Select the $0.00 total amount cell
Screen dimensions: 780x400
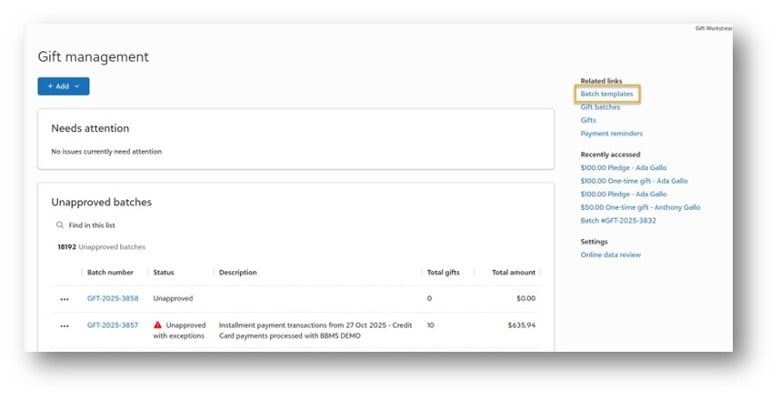526,299
